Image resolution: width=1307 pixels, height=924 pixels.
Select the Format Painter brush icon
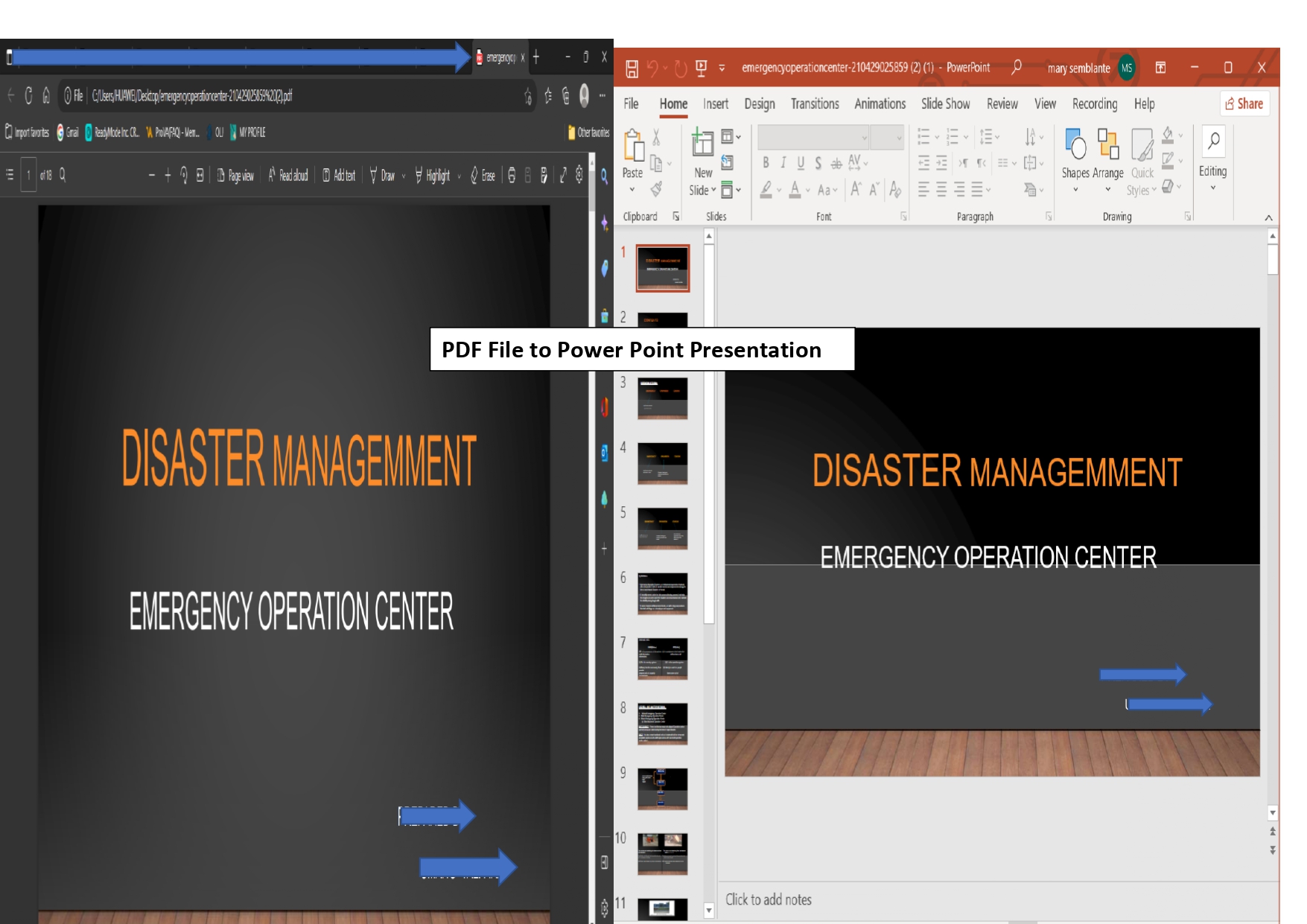click(656, 189)
